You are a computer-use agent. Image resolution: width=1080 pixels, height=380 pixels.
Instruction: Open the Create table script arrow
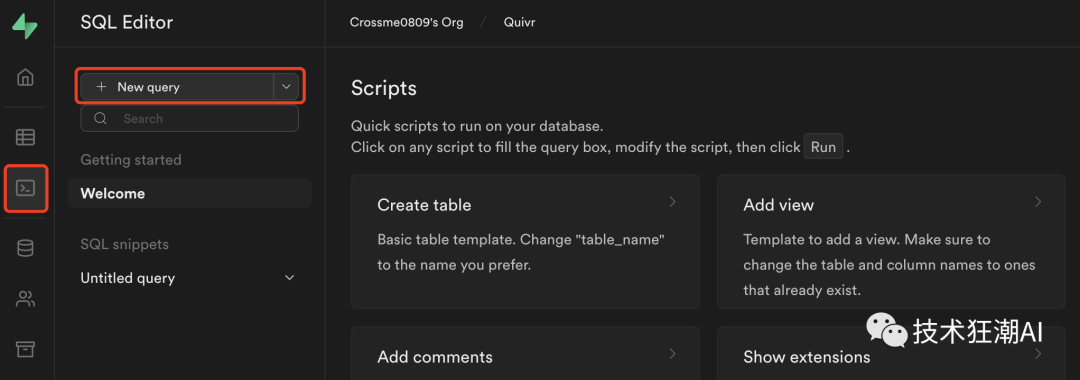673,202
